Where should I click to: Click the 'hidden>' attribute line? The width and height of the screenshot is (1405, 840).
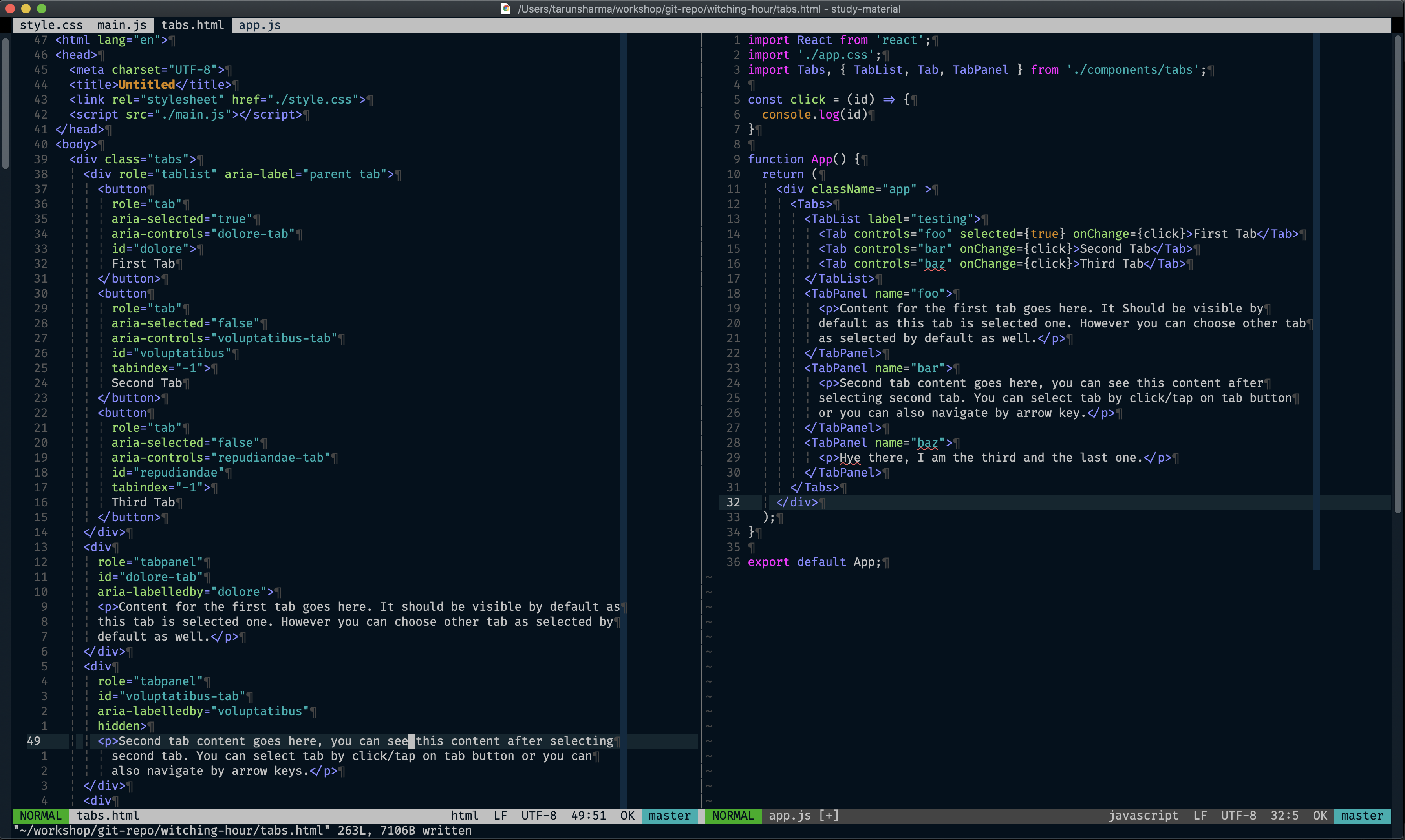(x=122, y=726)
